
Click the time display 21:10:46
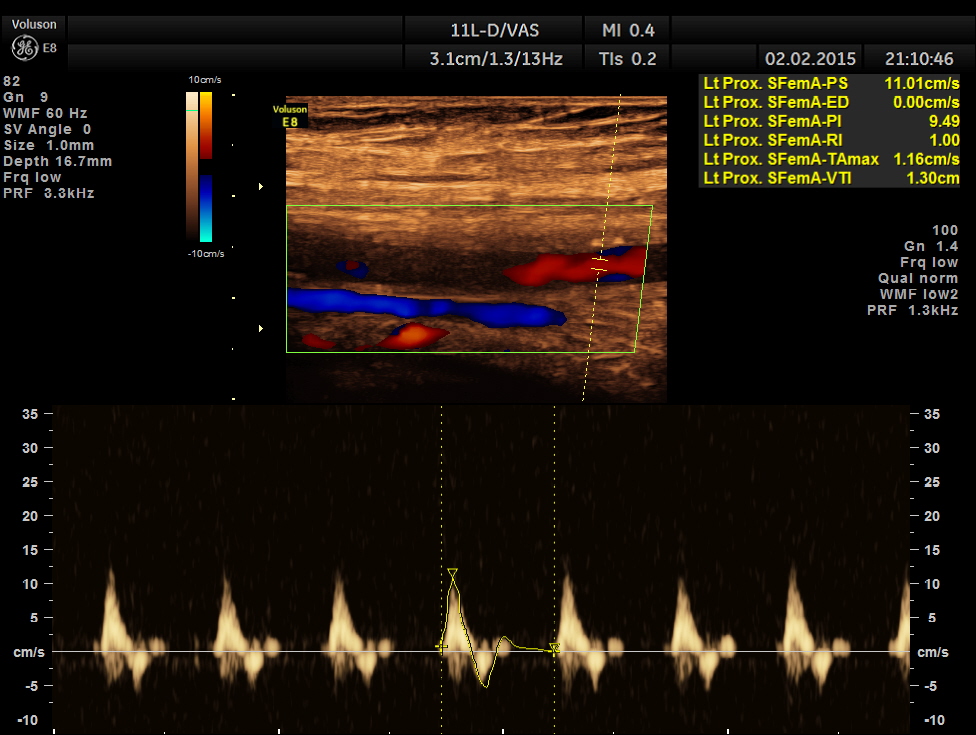coord(920,59)
